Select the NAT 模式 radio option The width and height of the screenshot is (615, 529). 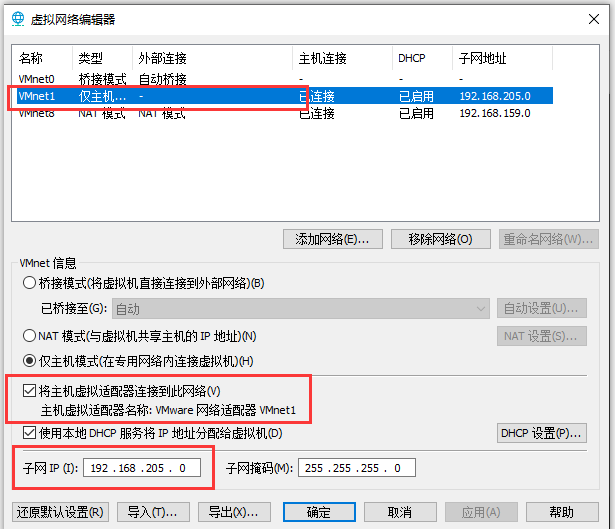pos(30,336)
